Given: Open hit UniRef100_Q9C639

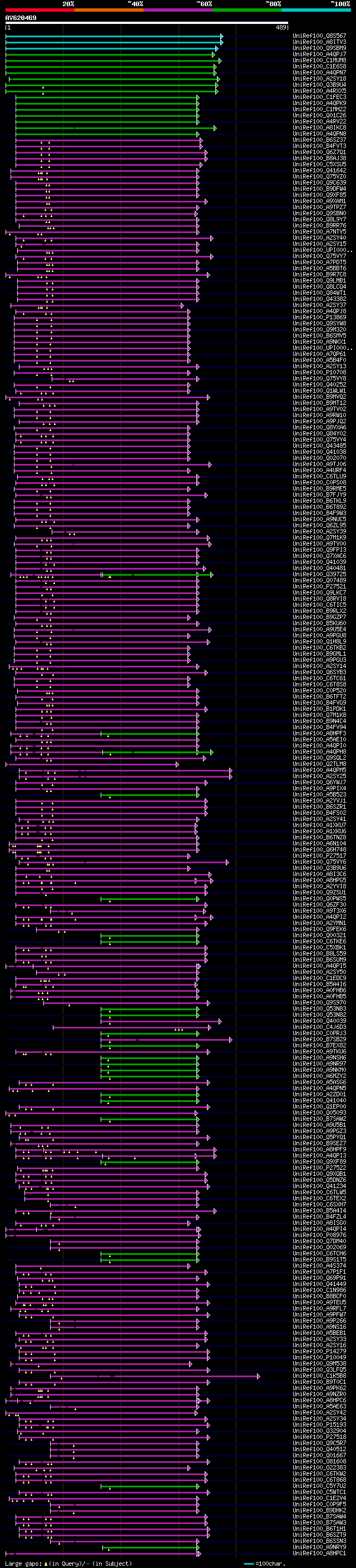Looking at the screenshot, I should click(319, 182).
